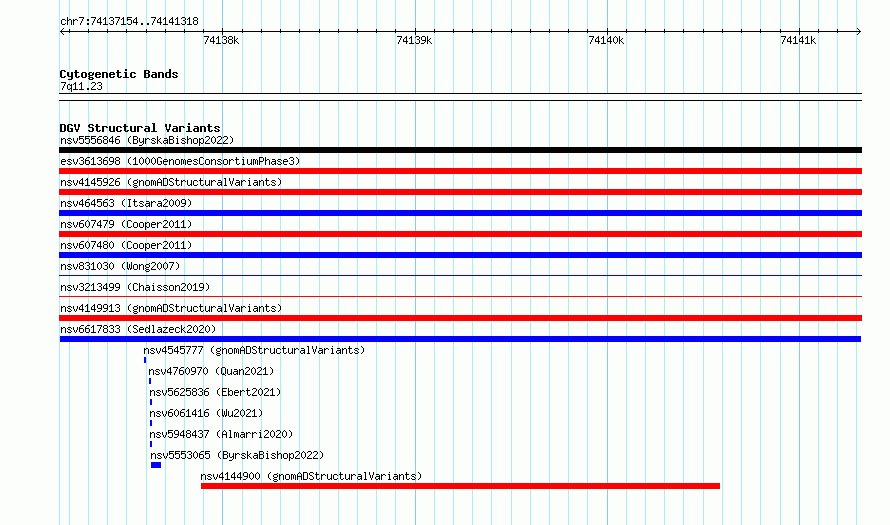Click the nsv4144900 gnomADStructuralVariants label
Image resolution: width=890 pixels, height=525 pixels.
(312, 476)
